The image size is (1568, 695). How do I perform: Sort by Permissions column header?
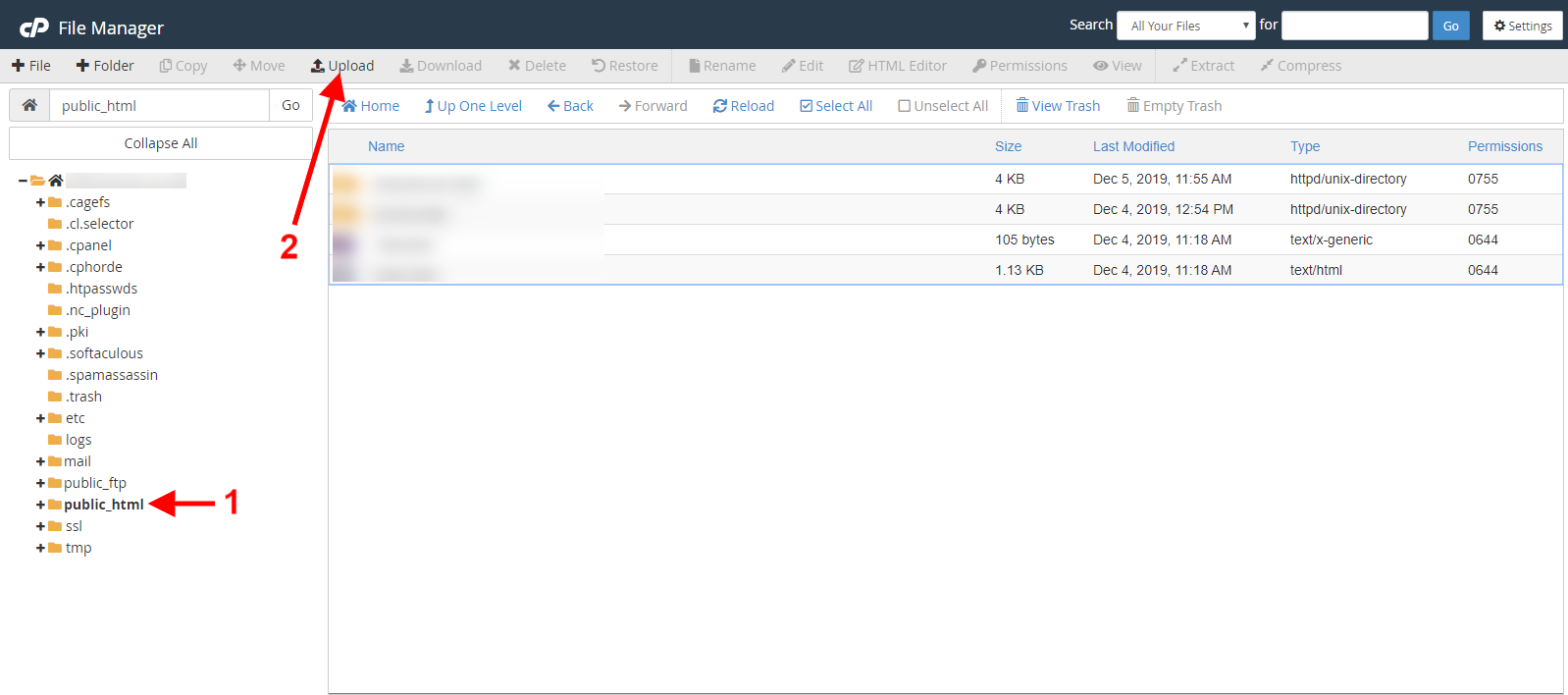[x=1505, y=146]
